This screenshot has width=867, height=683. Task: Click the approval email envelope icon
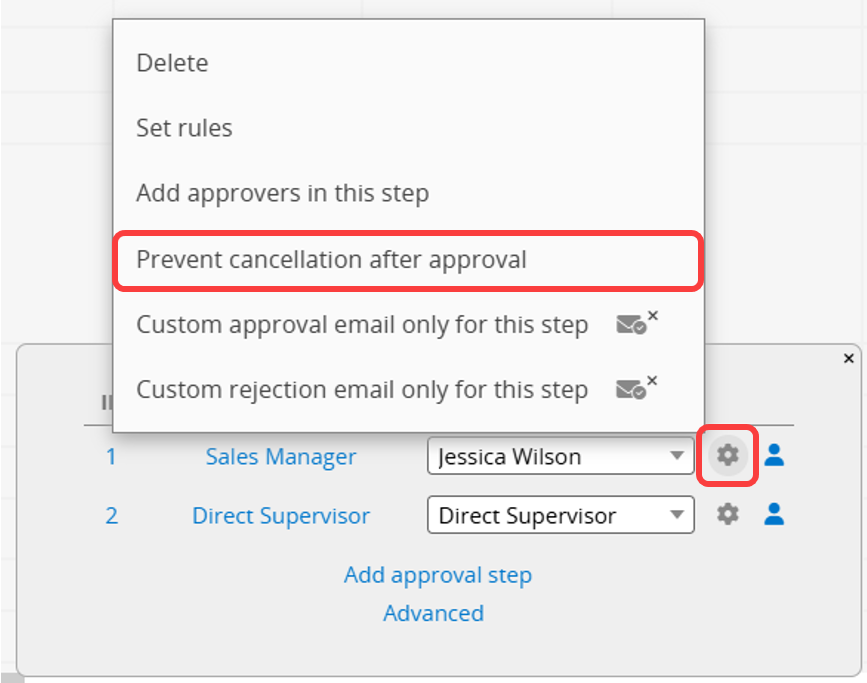[636, 323]
